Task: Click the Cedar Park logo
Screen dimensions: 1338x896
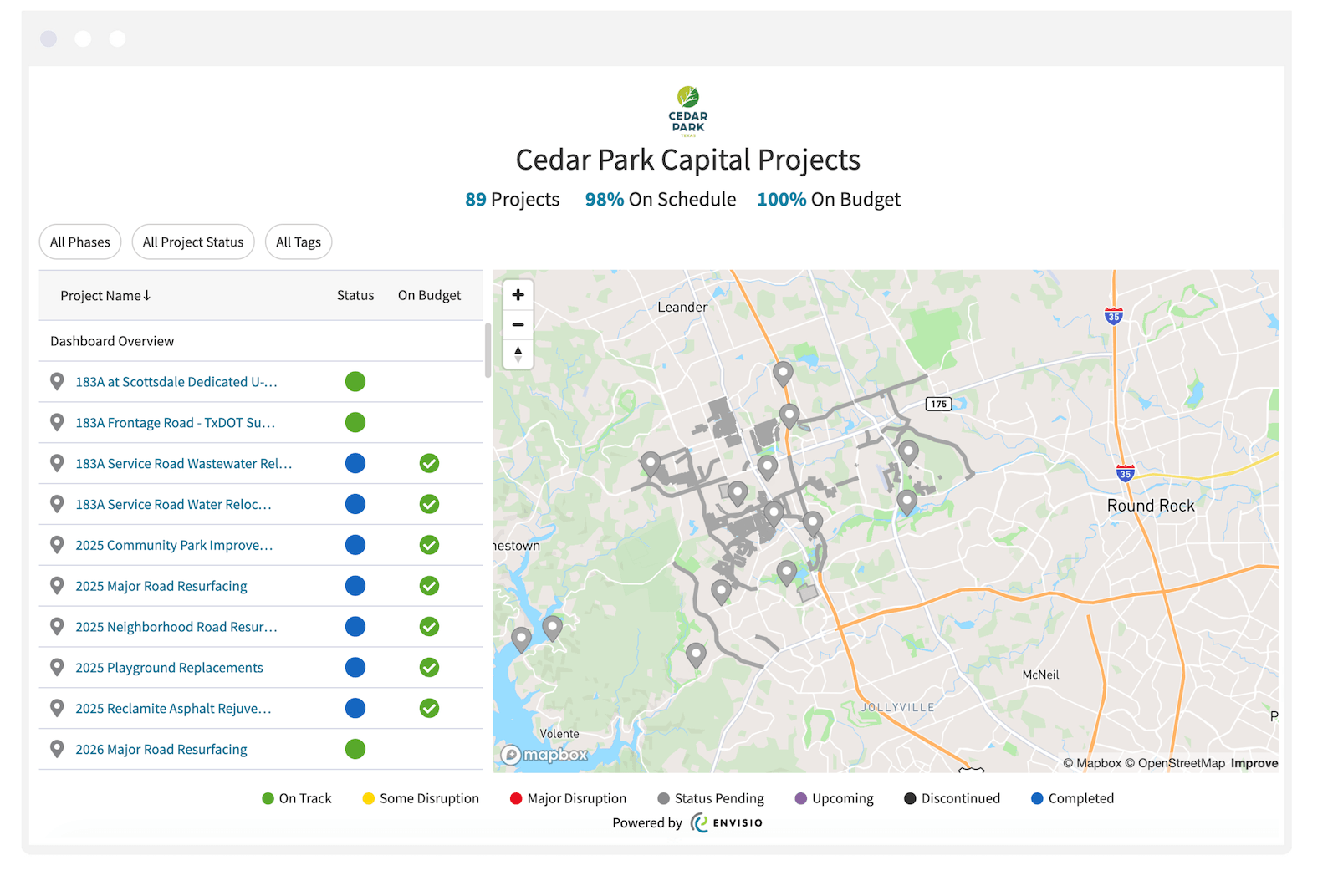Action: (x=688, y=111)
